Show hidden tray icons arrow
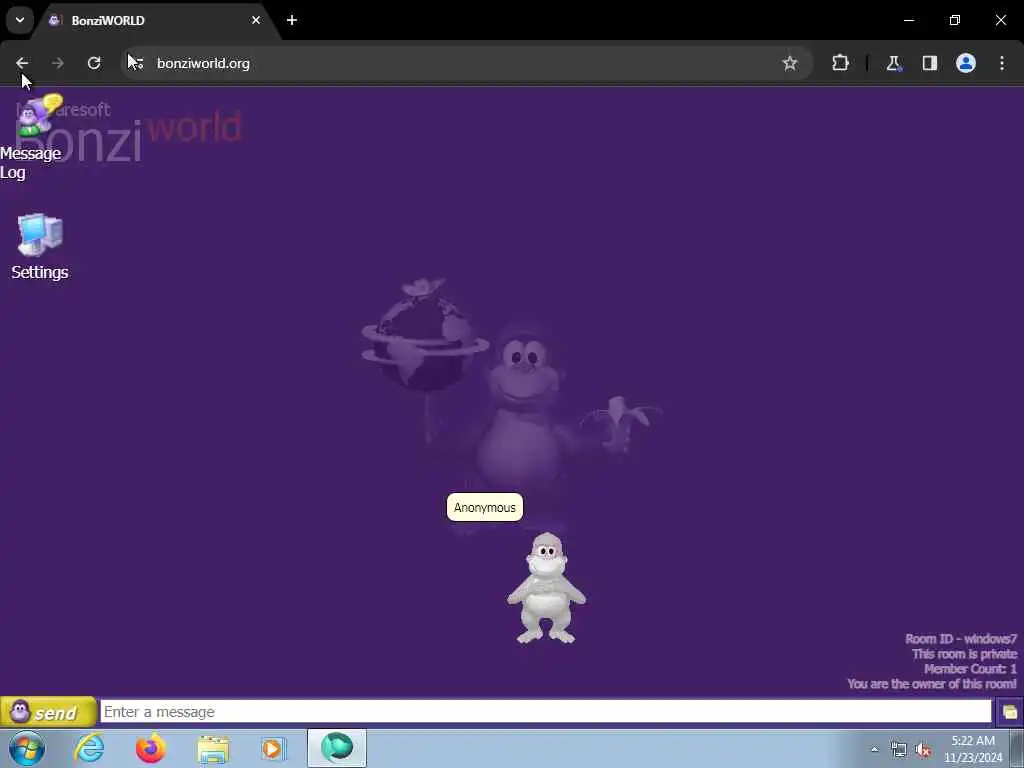Screen dimensions: 1024x768 click(x=874, y=749)
